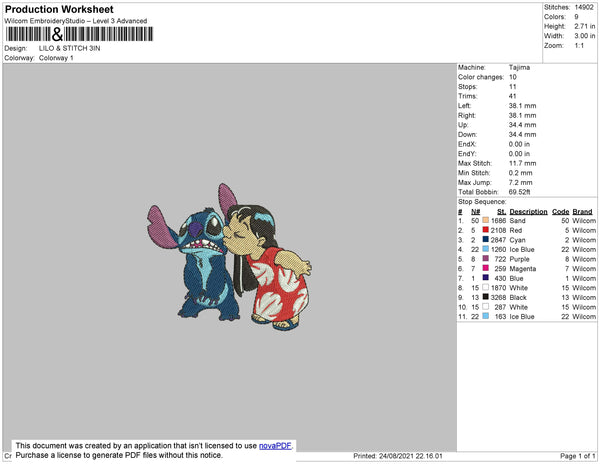Click the Machine value "Tajima"
This screenshot has width=600, height=464.
tap(519, 67)
